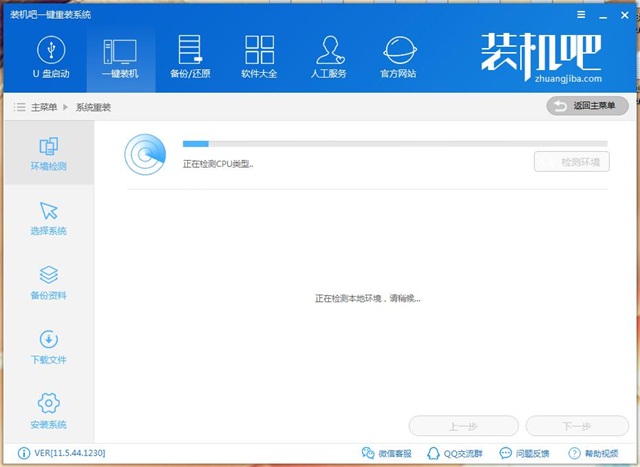Select the 一键装机 one-click install tab
The width and height of the screenshot is (640, 467).
pyautogui.click(x=121, y=58)
